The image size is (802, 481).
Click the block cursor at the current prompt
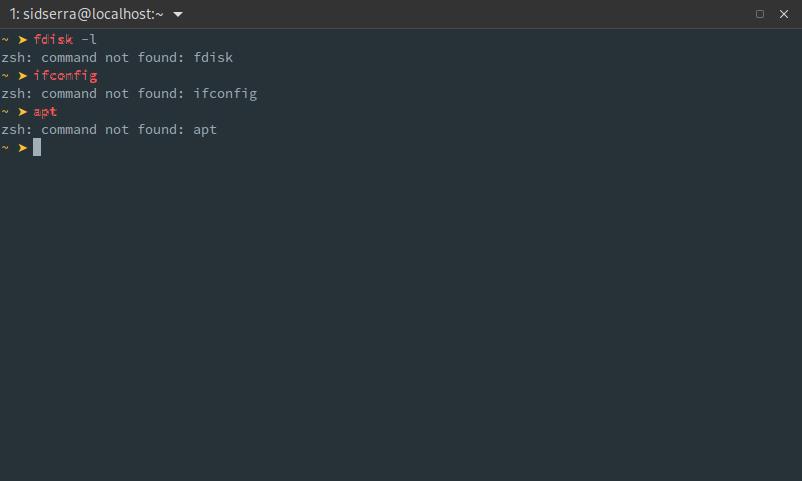click(x=37, y=148)
